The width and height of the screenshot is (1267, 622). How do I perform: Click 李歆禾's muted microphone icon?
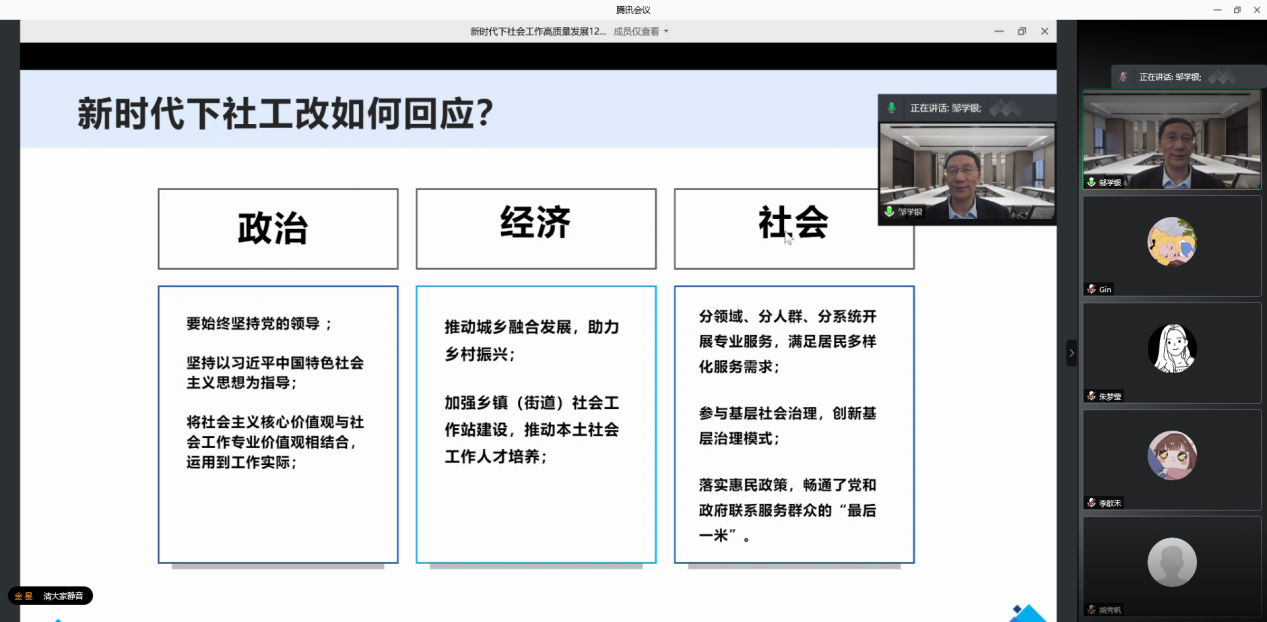(x=1091, y=503)
